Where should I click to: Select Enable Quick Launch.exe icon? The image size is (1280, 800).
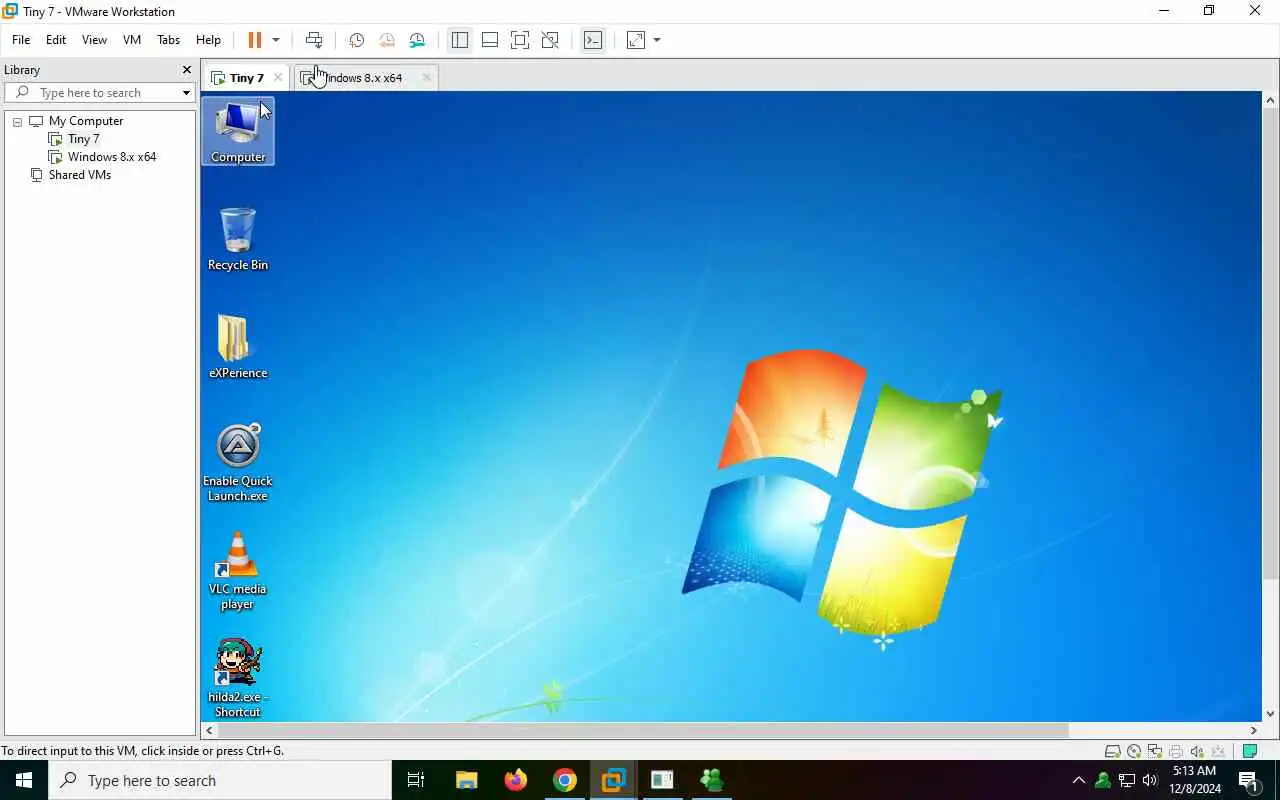(238, 463)
